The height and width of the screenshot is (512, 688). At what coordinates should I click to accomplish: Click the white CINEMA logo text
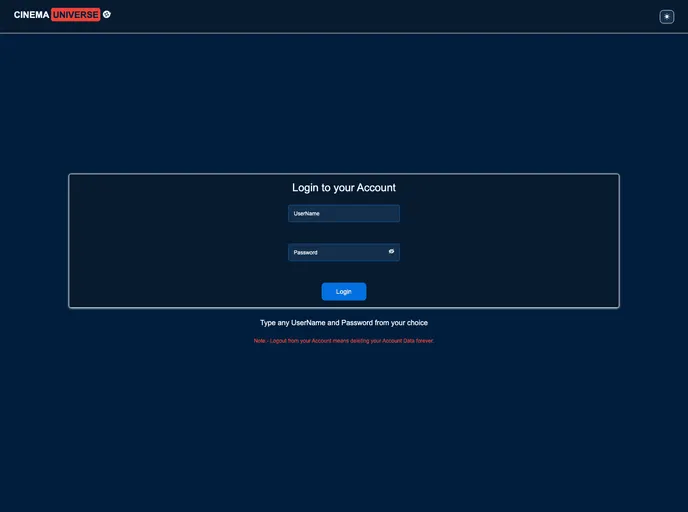[x=31, y=15]
